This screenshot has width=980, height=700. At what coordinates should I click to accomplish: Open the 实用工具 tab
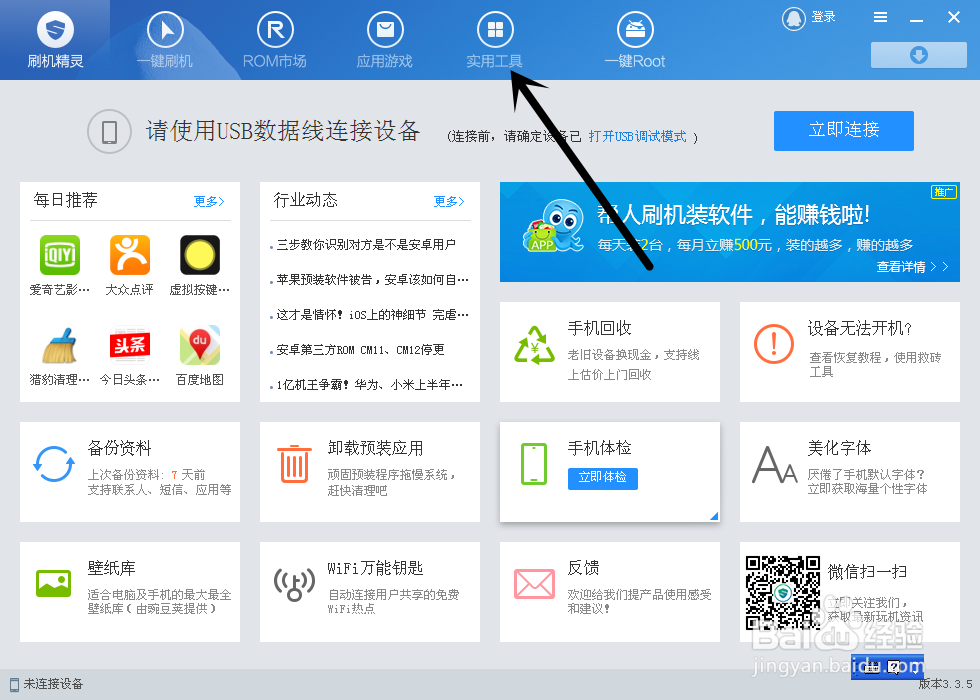495,40
